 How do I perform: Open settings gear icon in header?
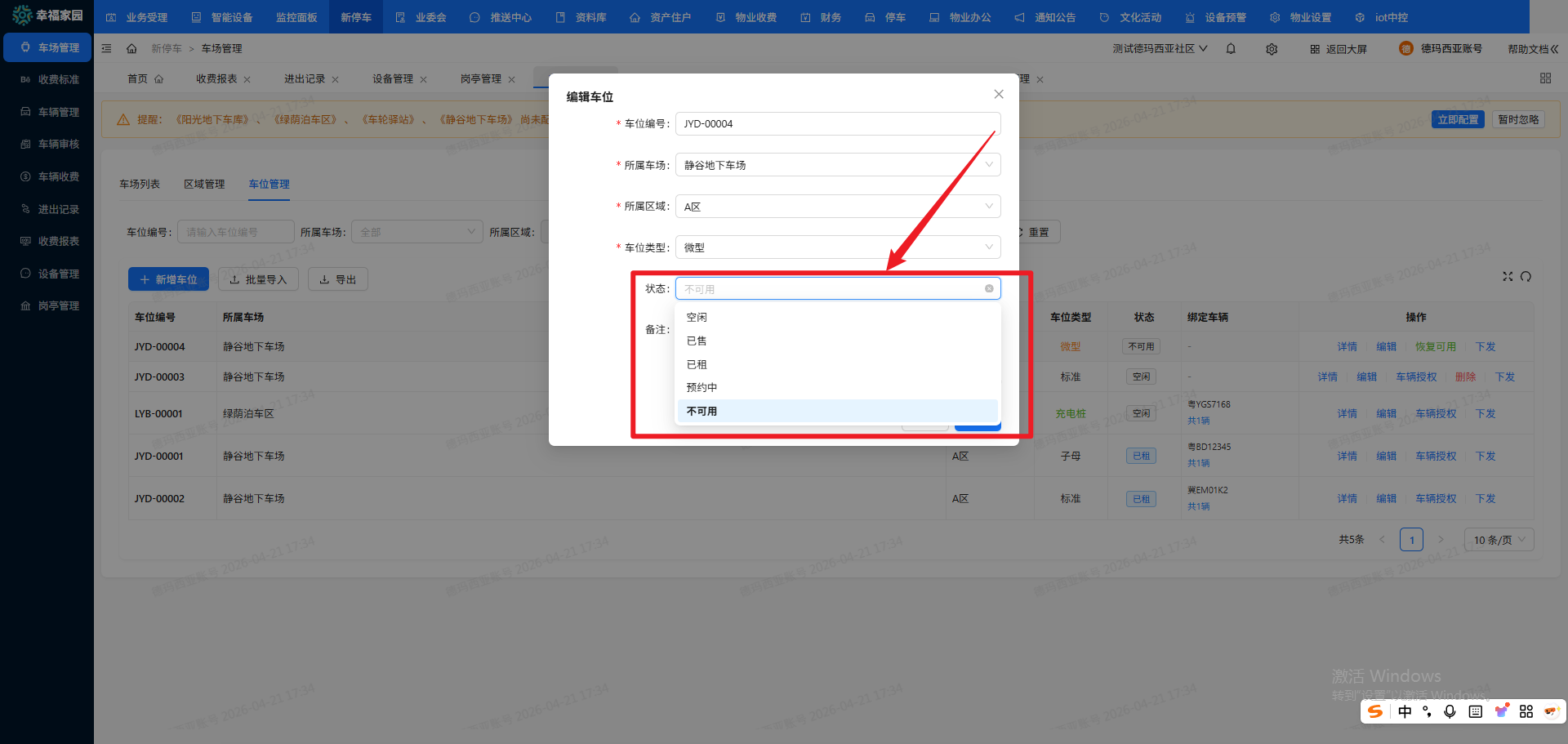tap(1272, 49)
